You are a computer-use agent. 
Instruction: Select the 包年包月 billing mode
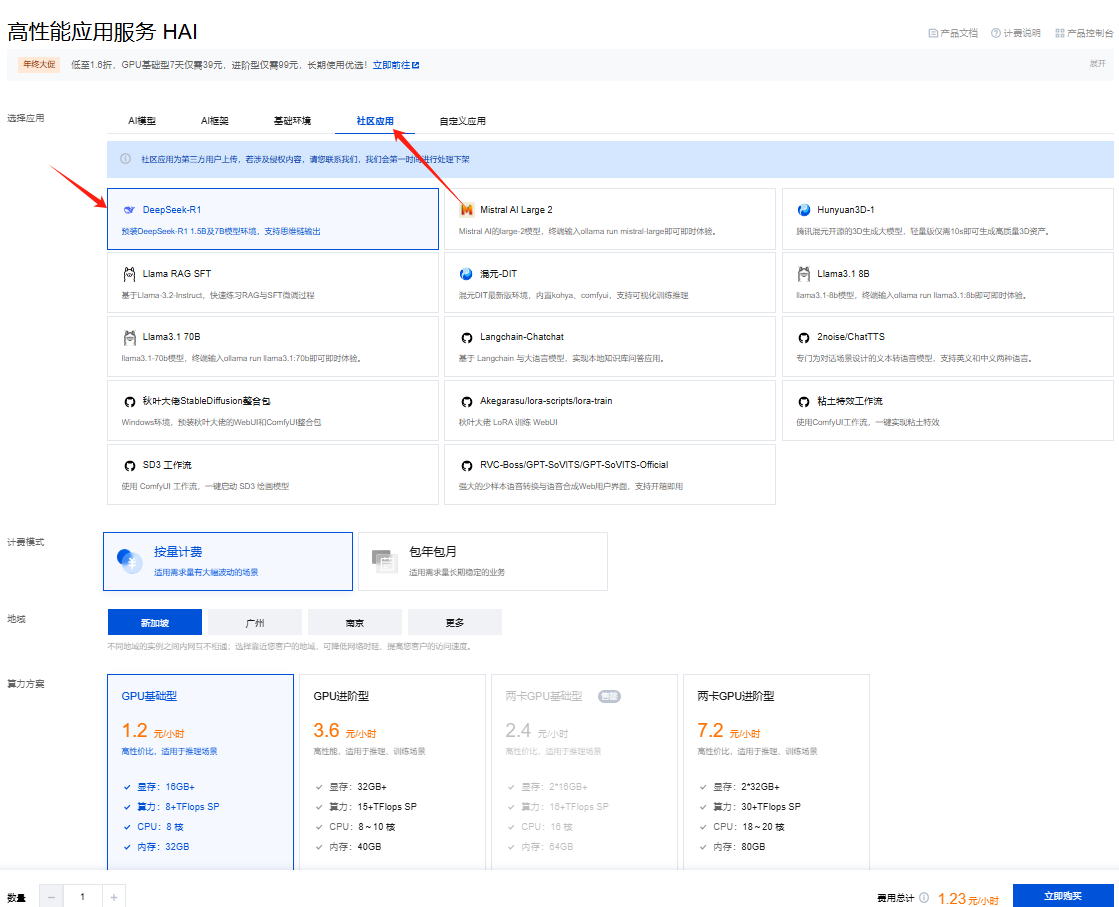[483, 562]
